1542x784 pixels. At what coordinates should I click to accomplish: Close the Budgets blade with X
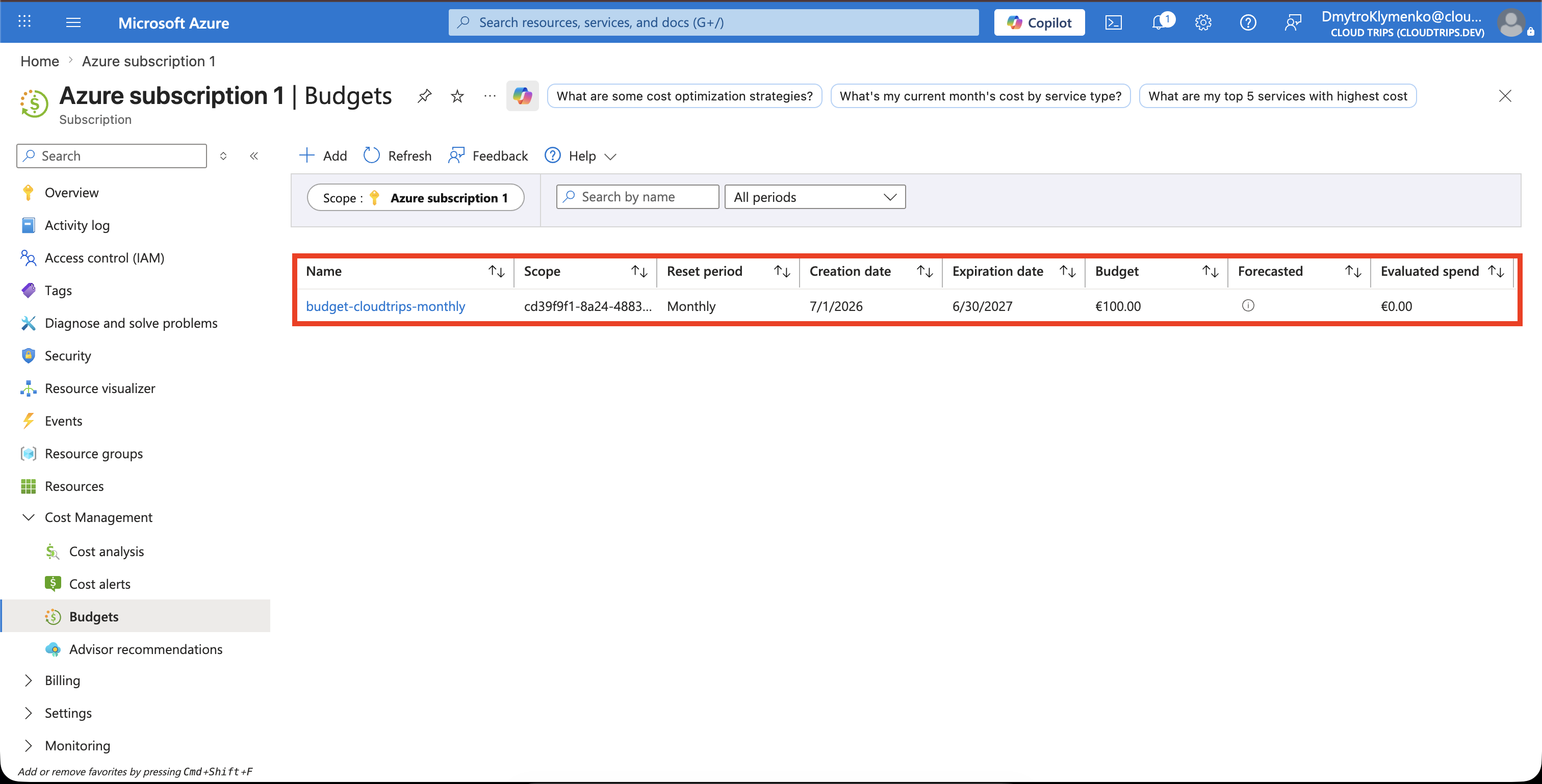[x=1505, y=96]
